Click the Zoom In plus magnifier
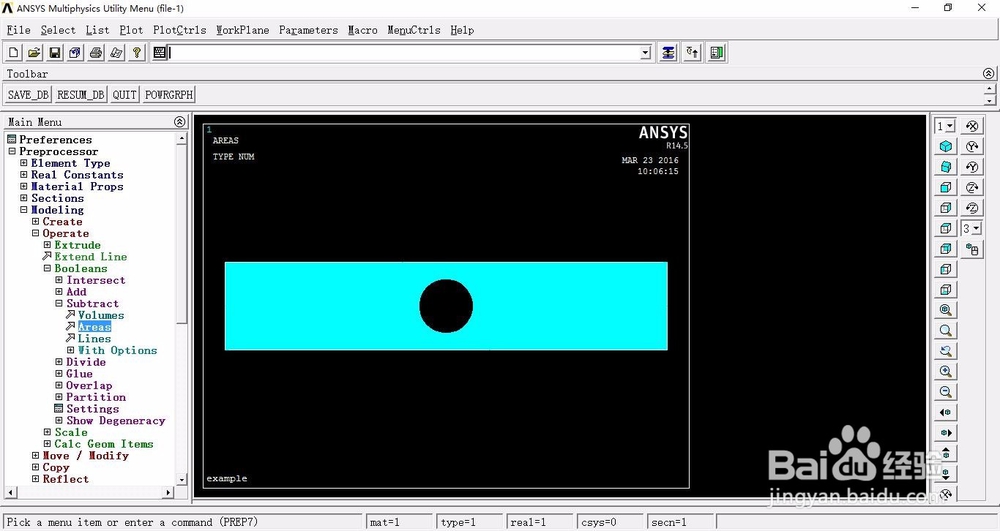This screenshot has width=1000, height=531. (x=946, y=372)
